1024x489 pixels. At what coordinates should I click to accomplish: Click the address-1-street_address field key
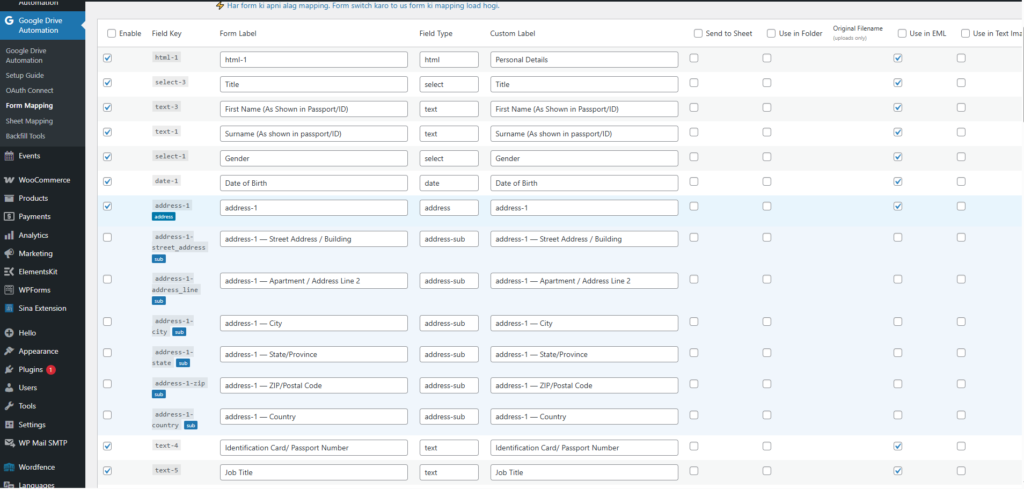click(180, 242)
